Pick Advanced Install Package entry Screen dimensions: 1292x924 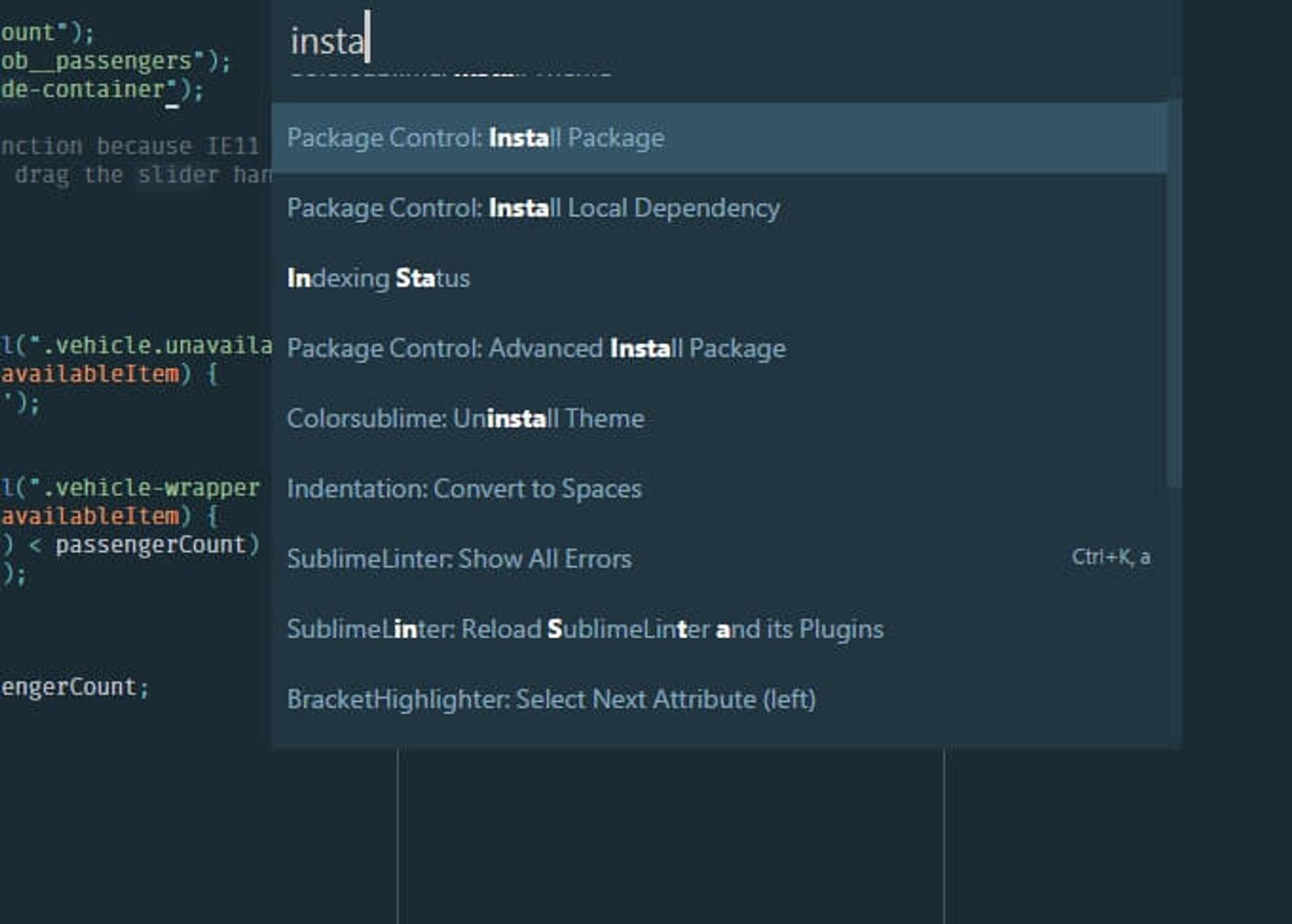(536, 349)
